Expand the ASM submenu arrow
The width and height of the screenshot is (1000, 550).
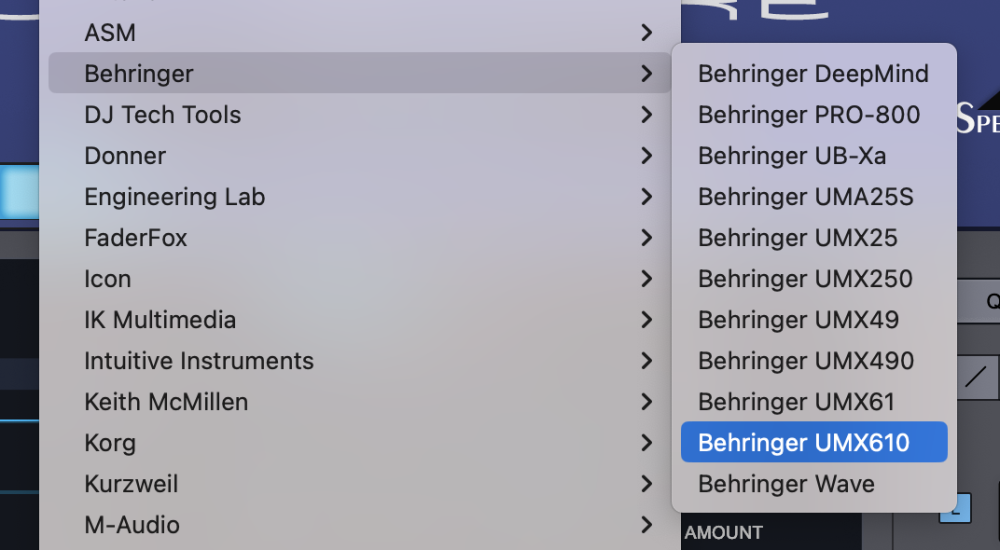tap(647, 33)
